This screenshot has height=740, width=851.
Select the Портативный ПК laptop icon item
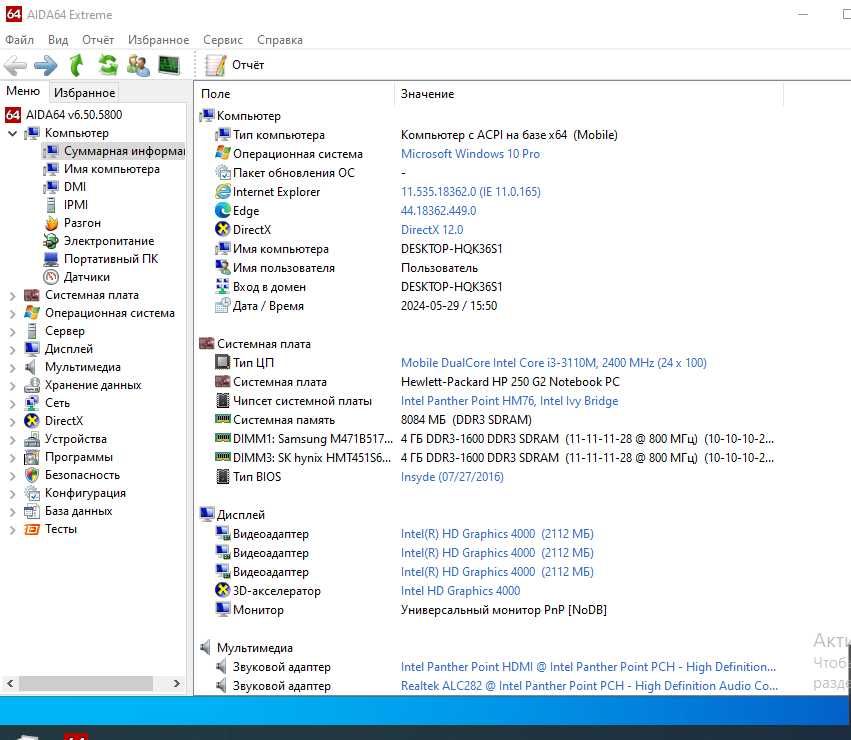(x=51, y=259)
